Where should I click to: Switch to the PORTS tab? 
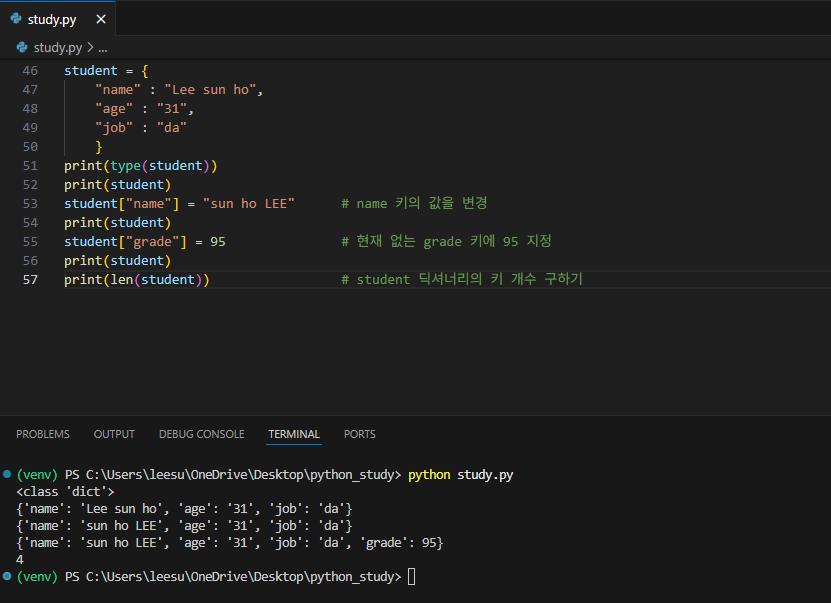point(359,434)
